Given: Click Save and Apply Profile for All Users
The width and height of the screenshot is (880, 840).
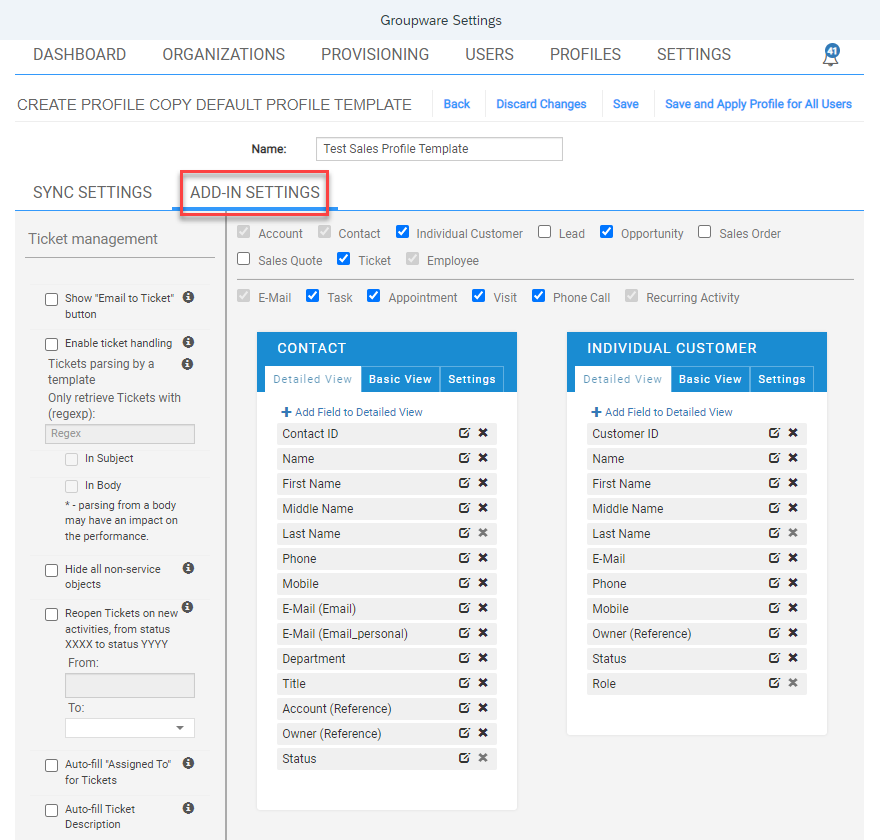Looking at the screenshot, I should tap(758, 104).
